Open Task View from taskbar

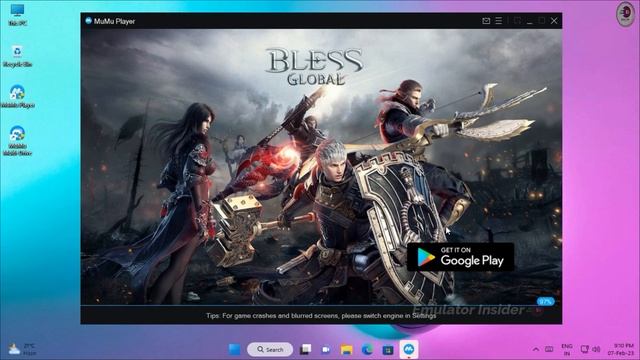[305, 349]
